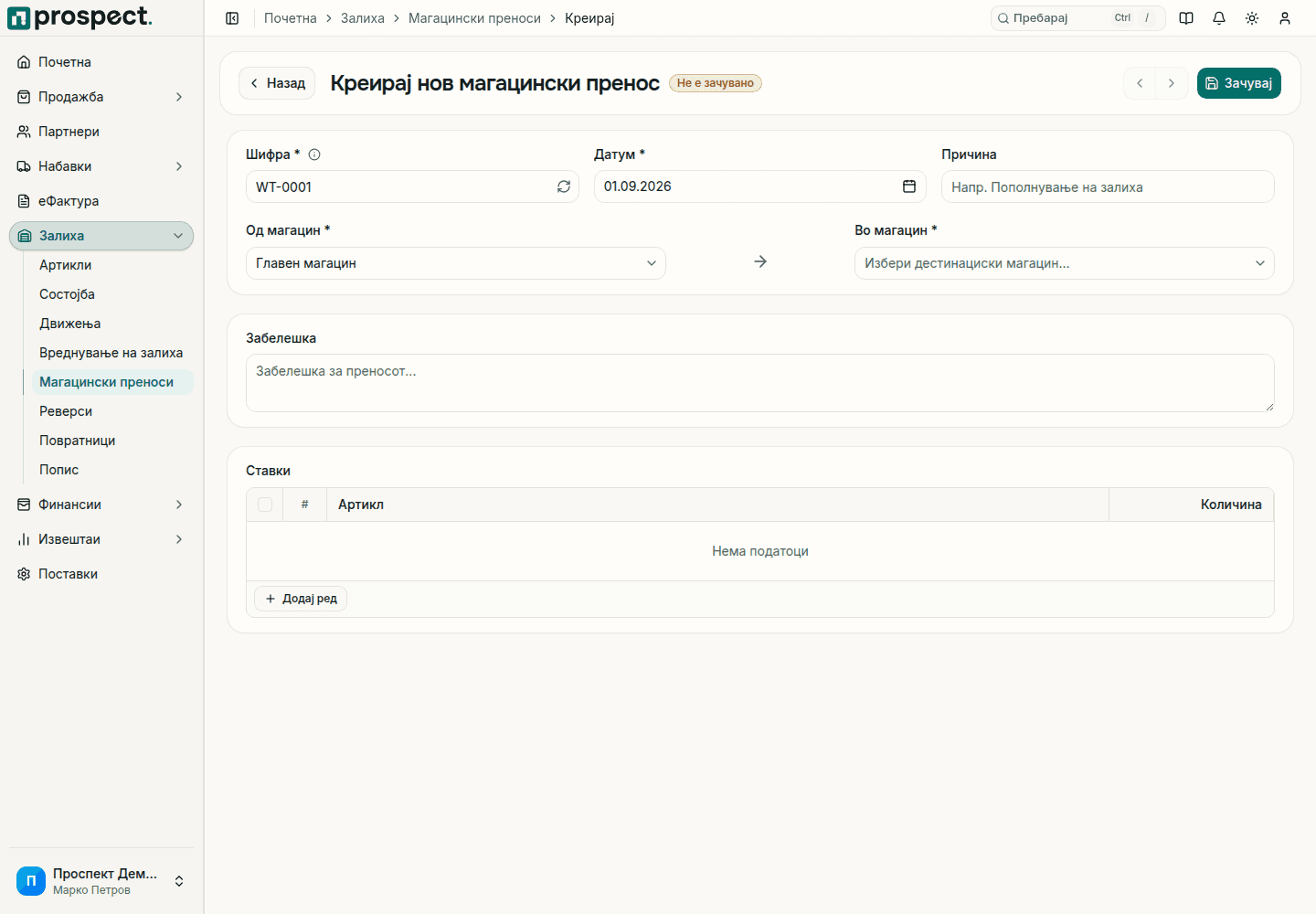Image resolution: width=1316 pixels, height=914 pixels.
Task: Collapse the Залиха sidebar section
Action: pyautogui.click(x=101, y=236)
